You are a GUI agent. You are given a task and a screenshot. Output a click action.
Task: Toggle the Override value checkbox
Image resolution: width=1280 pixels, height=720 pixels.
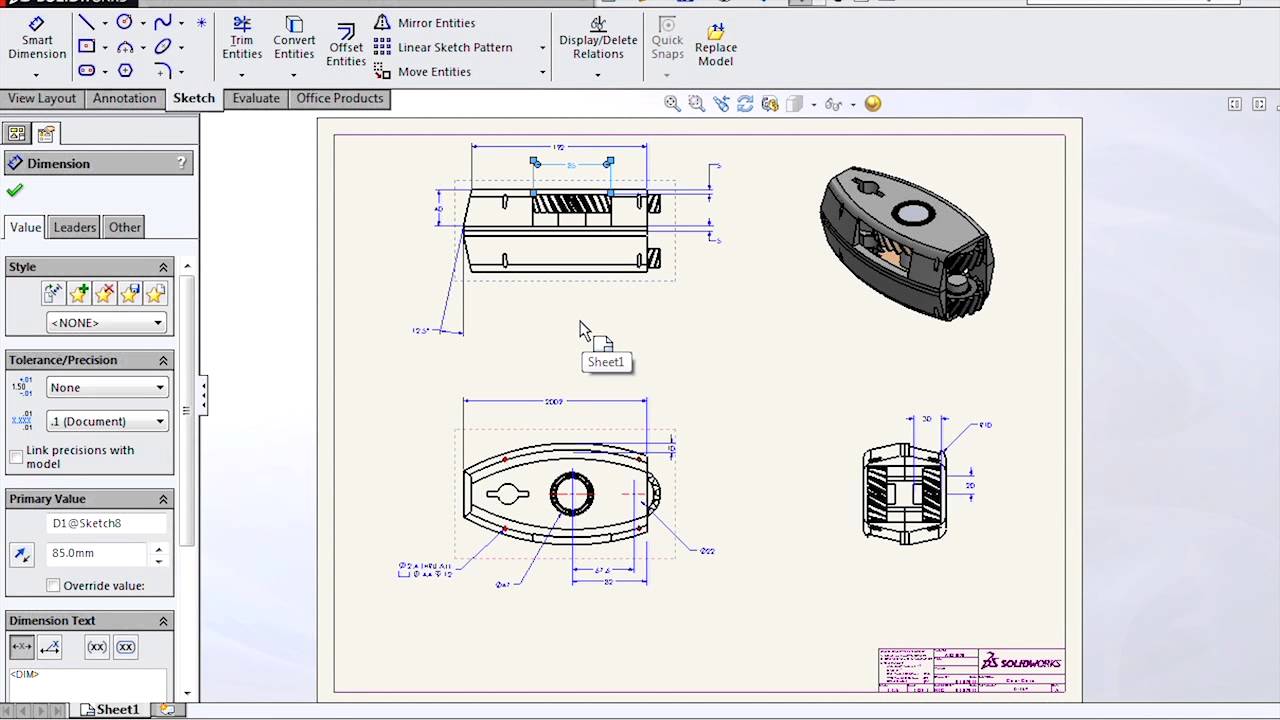coord(53,585)
